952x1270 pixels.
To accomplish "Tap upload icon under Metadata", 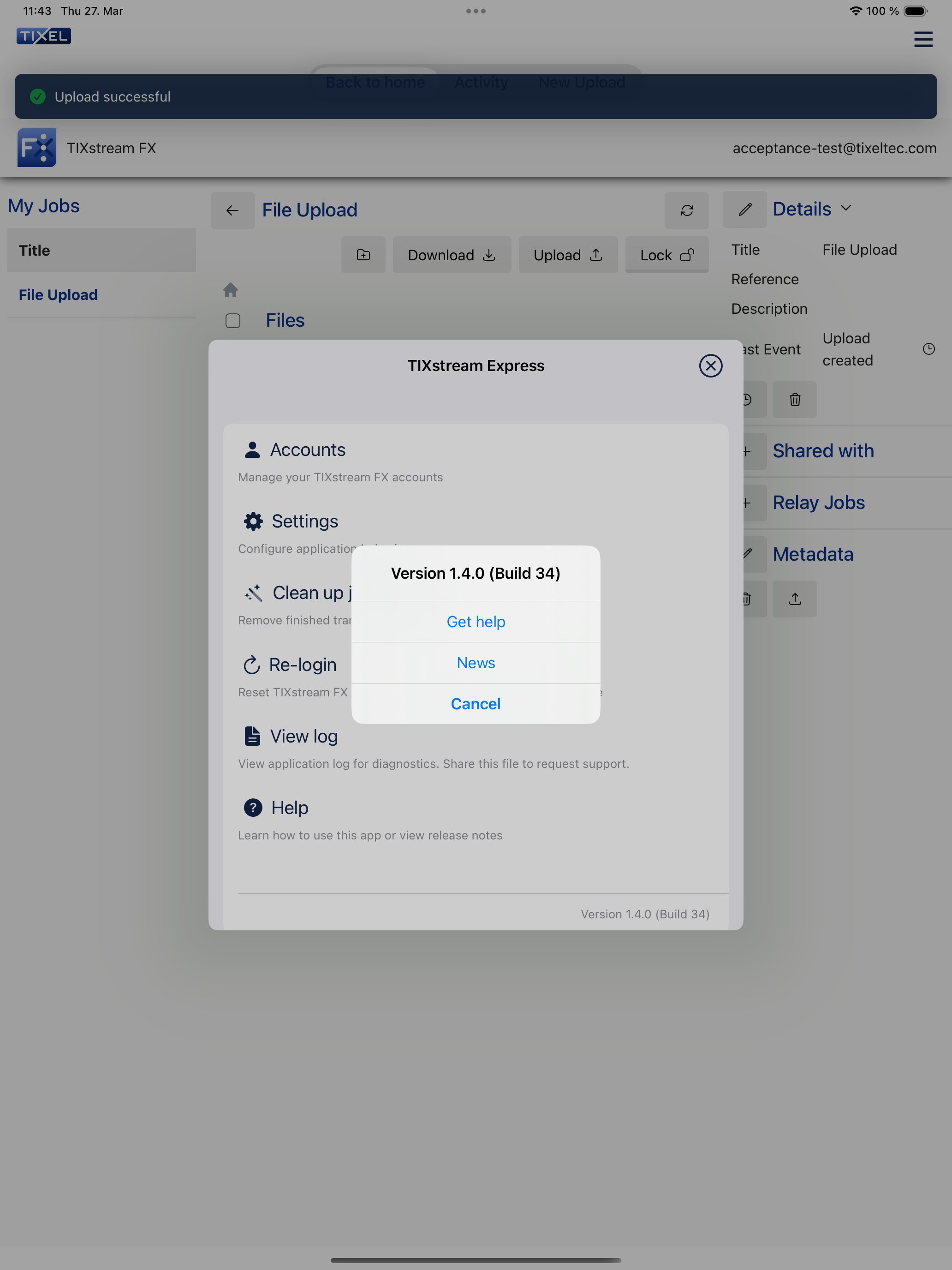I will tap(795, 599).
